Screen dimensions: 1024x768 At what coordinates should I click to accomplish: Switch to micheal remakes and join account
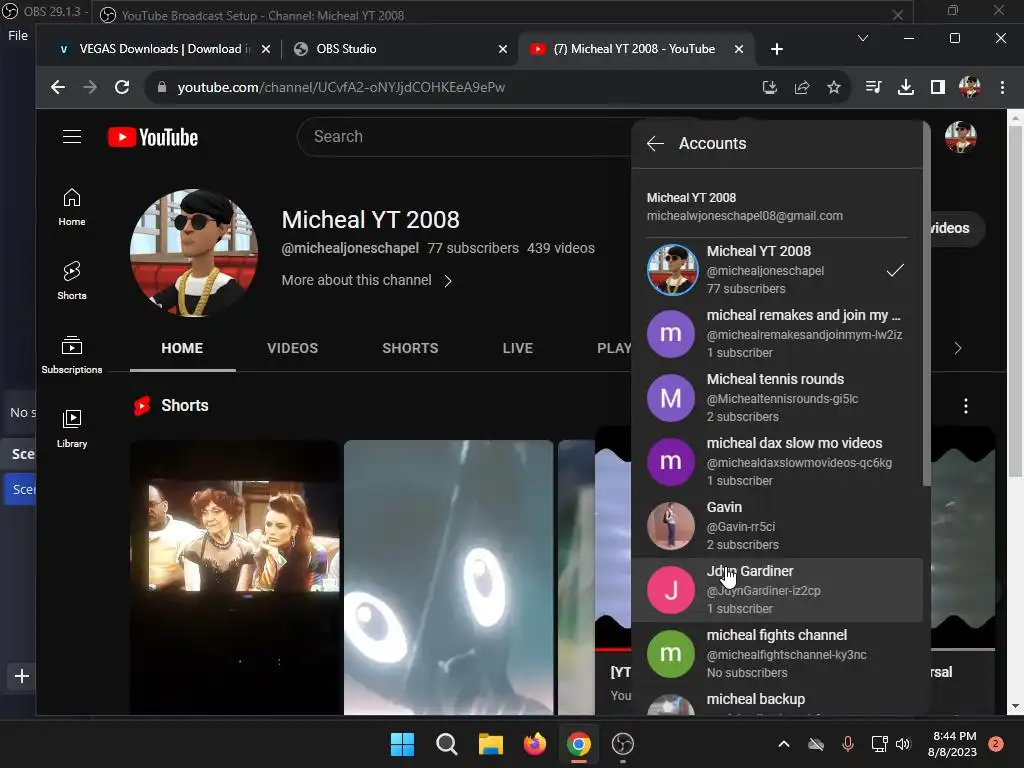click(x=777, y=334)
